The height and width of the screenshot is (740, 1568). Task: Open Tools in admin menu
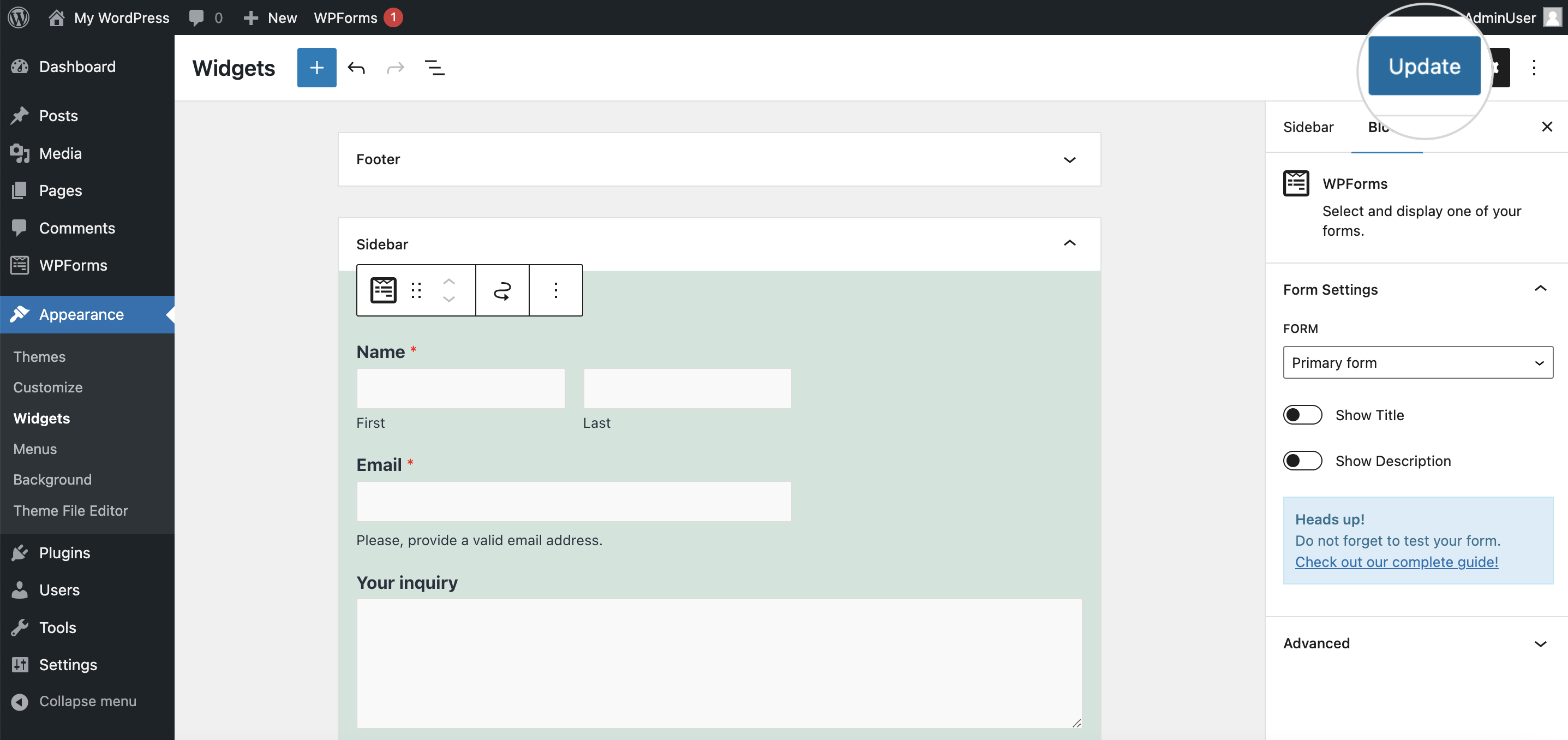(87, 628)
